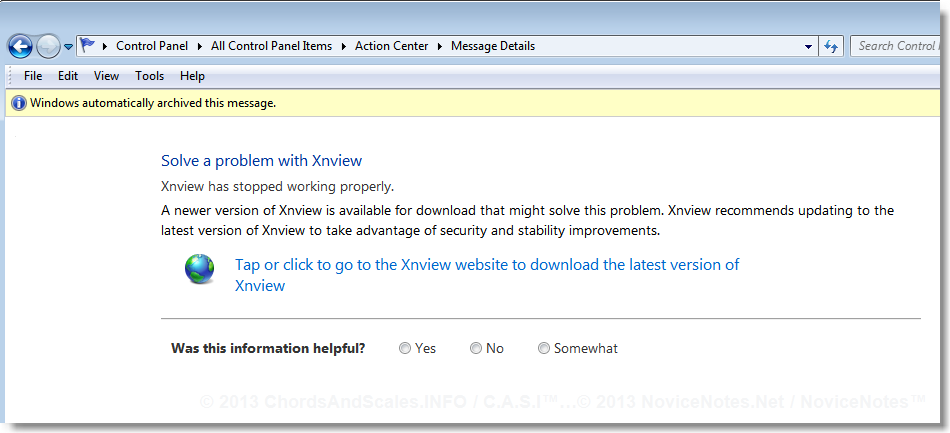This screenshot has height=433, width=950.
Task: Open the Help menu
Action: (x=192, y=76)
